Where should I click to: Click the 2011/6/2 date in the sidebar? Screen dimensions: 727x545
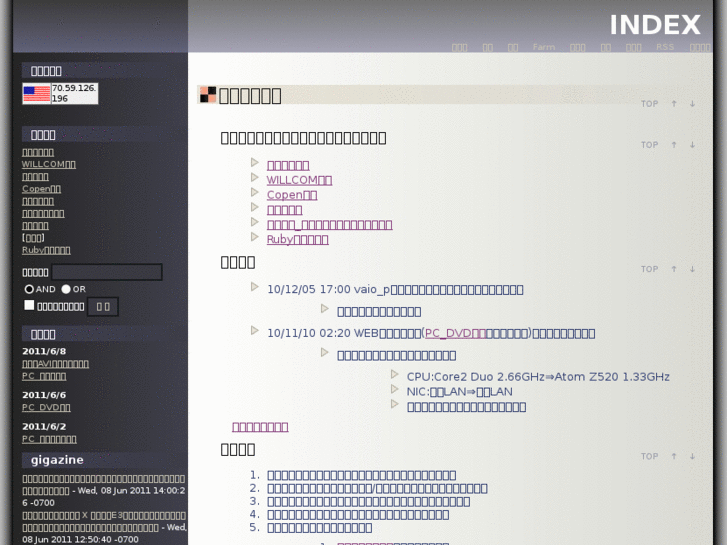[44, 426]
